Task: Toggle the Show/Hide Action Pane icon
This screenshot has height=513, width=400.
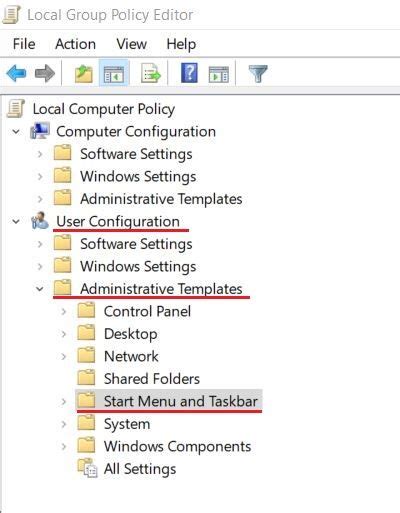Action: click(x=219, y=74)
